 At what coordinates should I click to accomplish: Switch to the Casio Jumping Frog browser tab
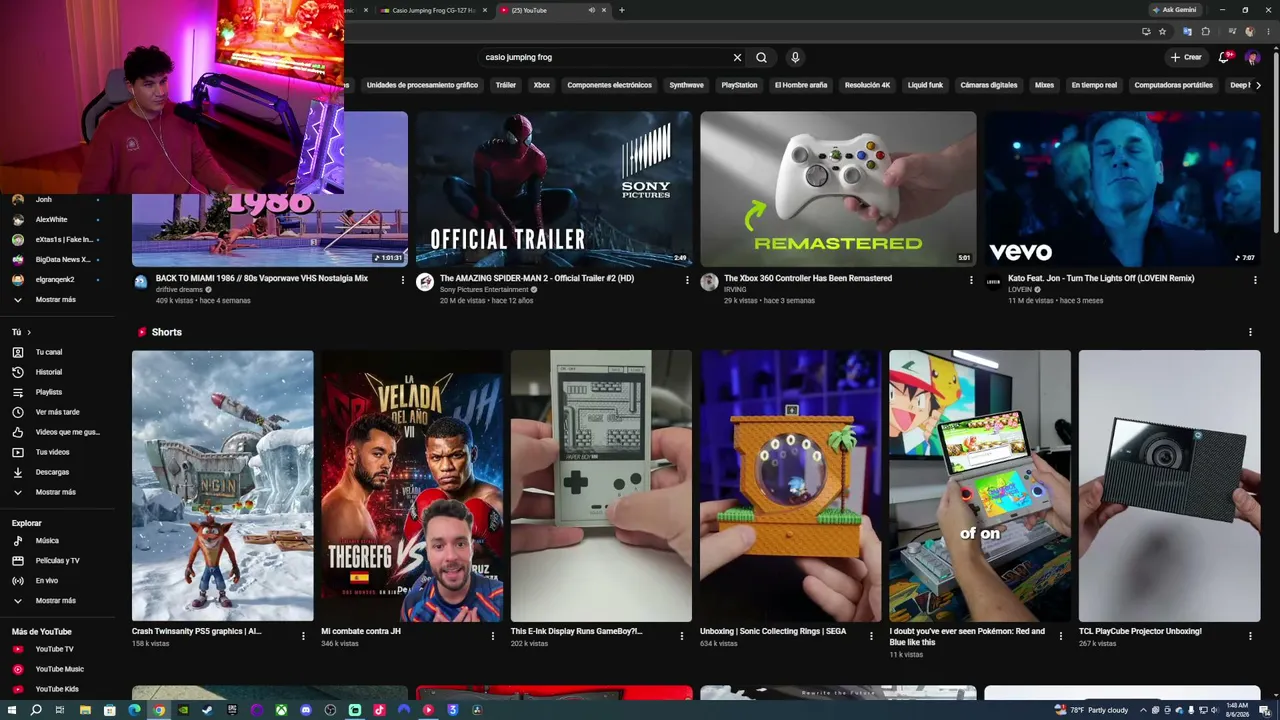tap(434, 10)
